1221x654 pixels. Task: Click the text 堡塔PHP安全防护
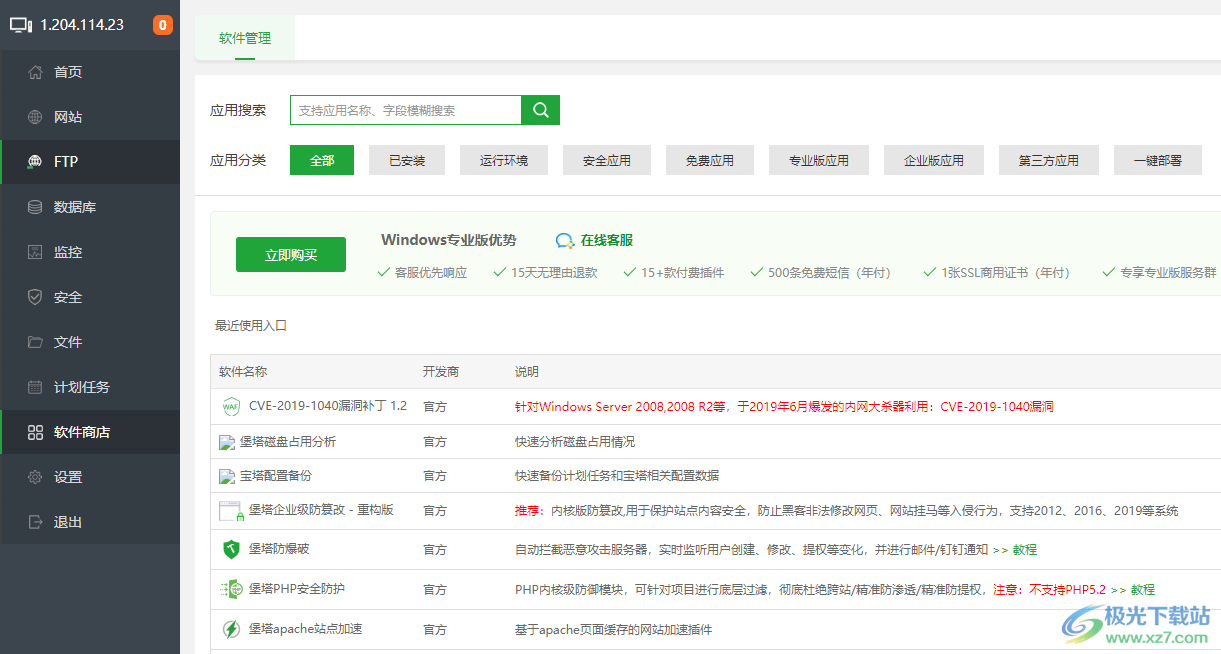pos(297,588)
